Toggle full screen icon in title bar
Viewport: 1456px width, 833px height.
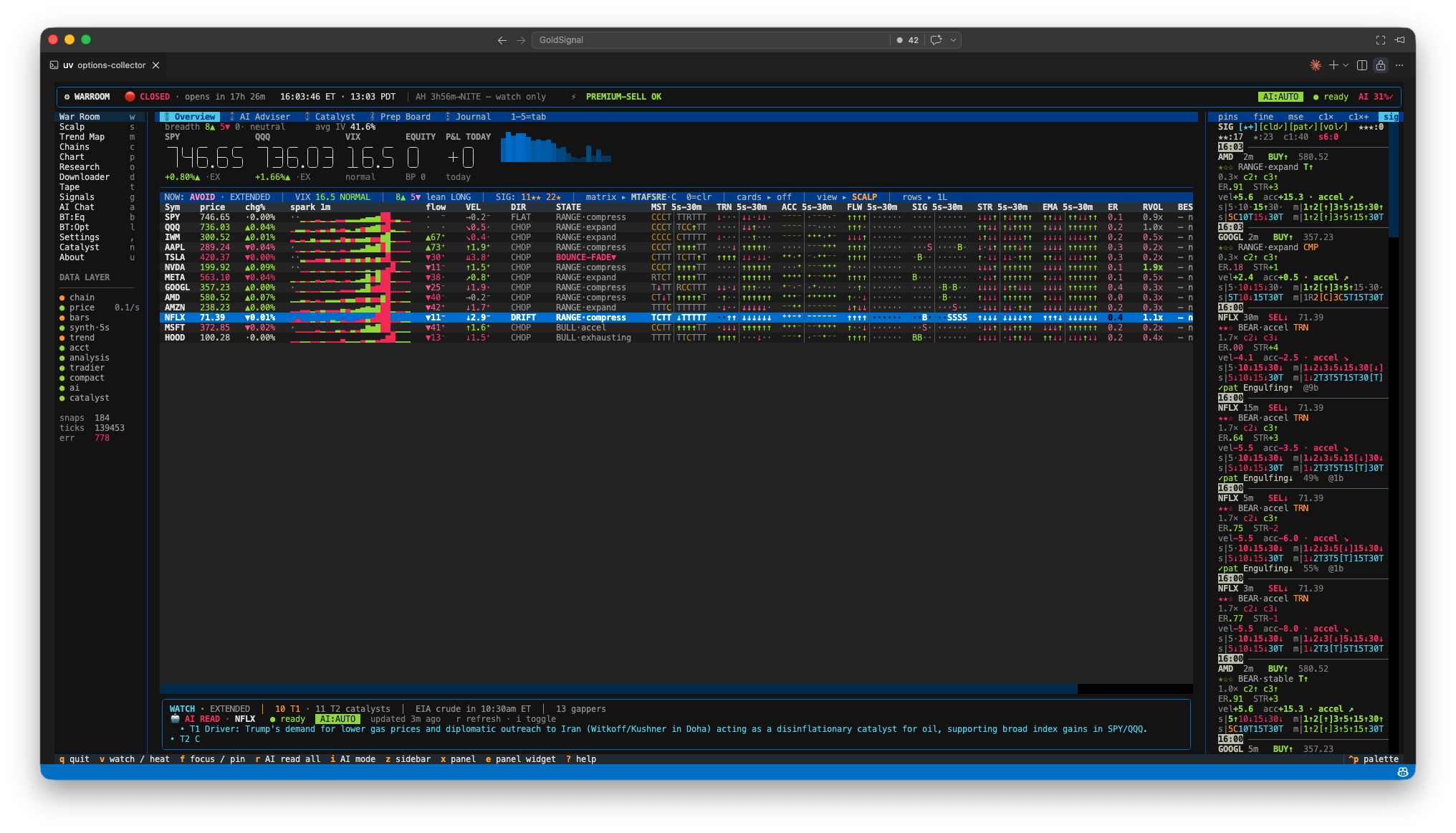coord(1381,40)
